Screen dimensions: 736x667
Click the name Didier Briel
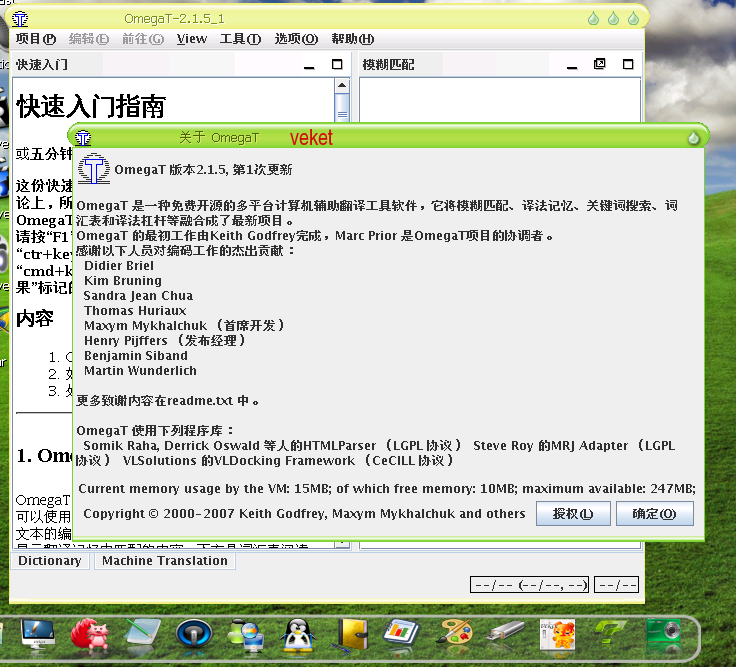(x=119, y=266)
